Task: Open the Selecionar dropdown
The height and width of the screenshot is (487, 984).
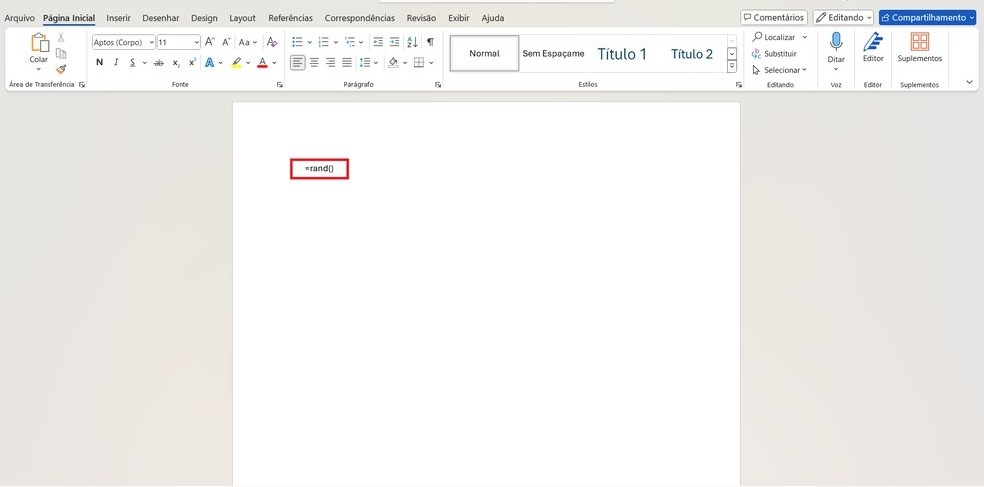Action: point(779,70)
